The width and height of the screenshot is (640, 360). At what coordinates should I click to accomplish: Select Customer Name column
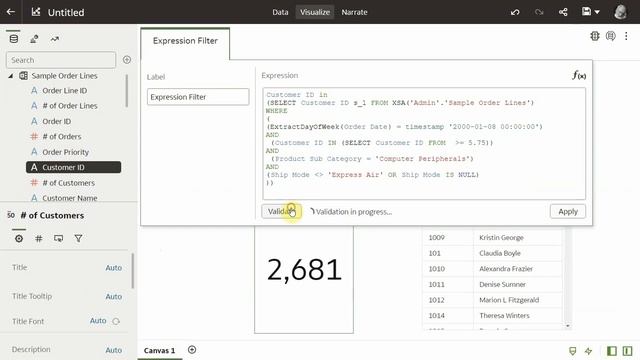pyautogui.click(x=70, y=198)
